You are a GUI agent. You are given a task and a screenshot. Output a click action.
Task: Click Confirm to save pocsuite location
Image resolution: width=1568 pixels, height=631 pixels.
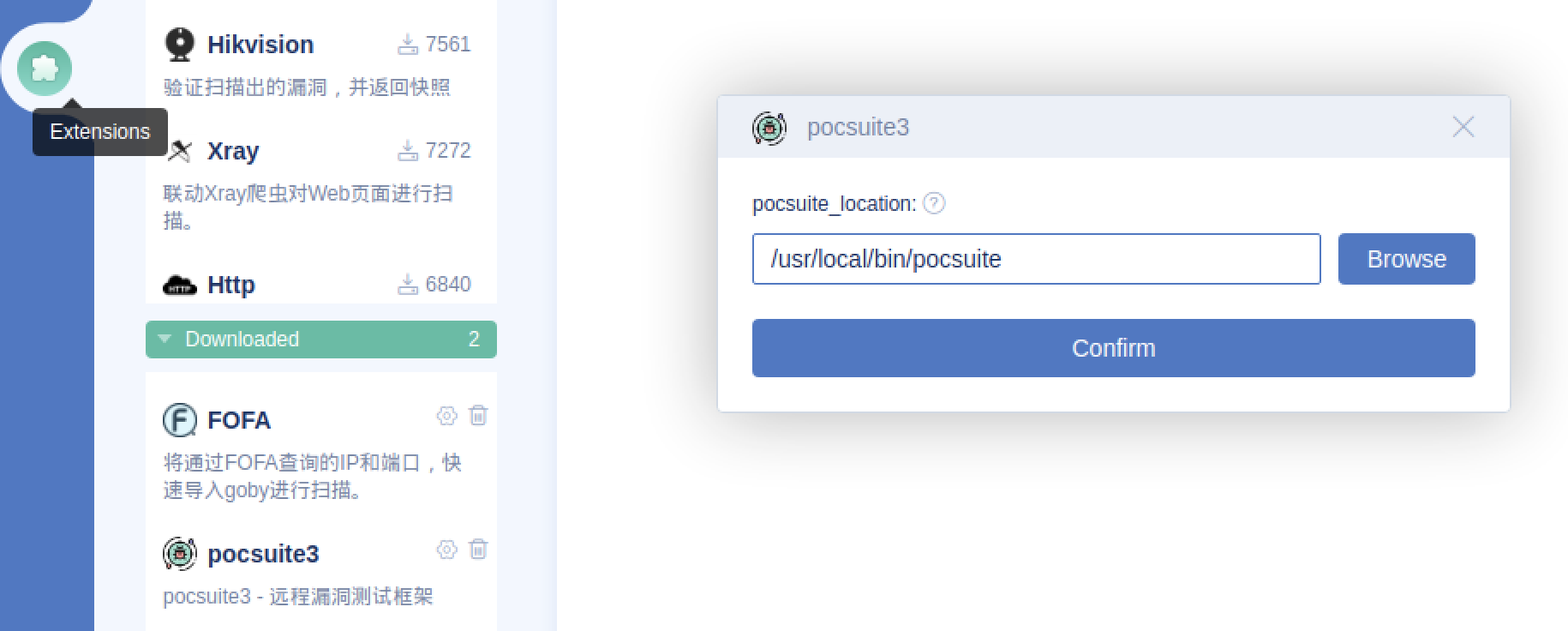click(1112, 347)
